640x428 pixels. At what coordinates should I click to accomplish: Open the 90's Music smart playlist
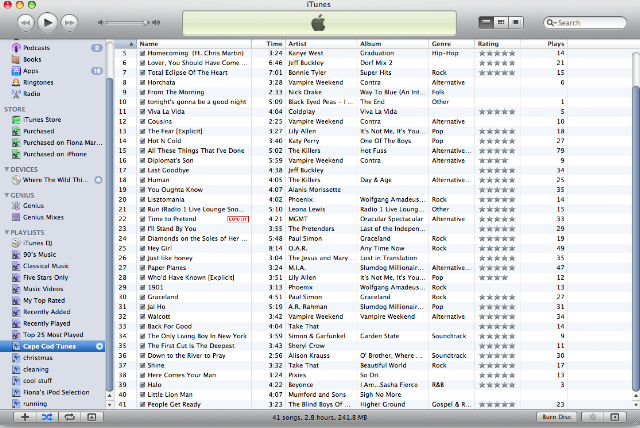[x=39, y=254]
